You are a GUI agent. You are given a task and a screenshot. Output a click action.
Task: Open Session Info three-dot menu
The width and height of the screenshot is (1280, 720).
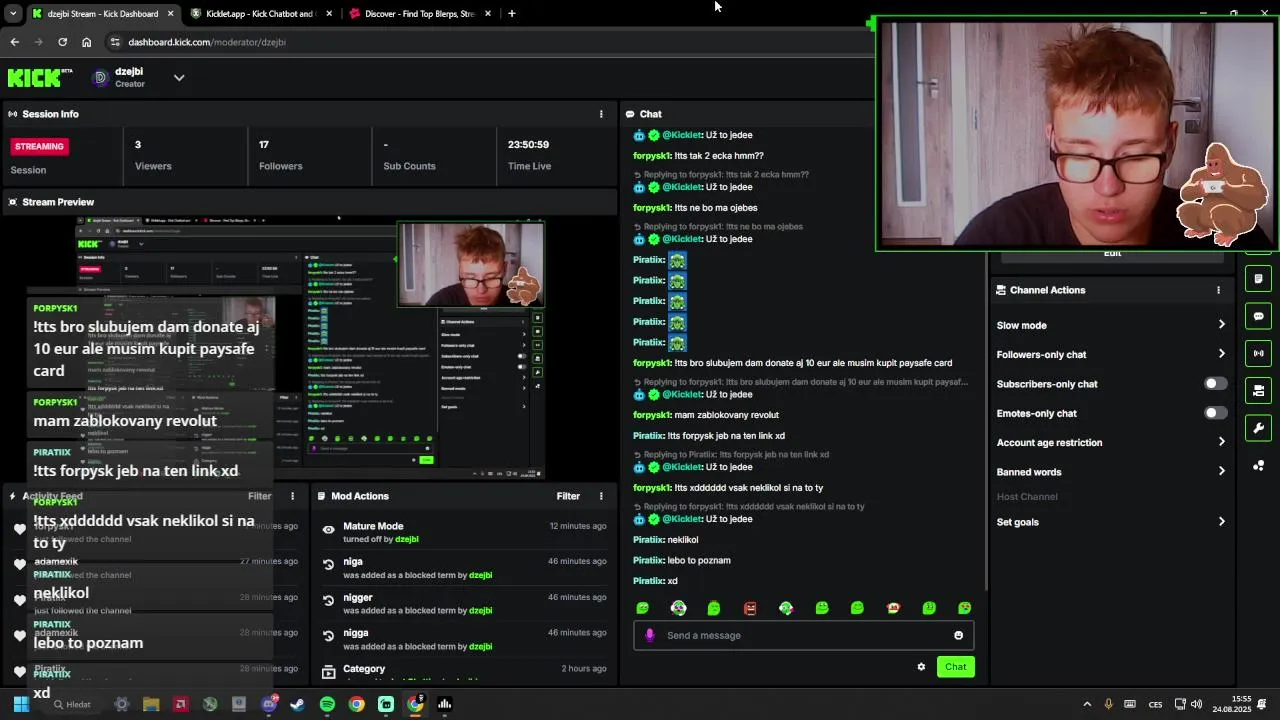(601, 114)
